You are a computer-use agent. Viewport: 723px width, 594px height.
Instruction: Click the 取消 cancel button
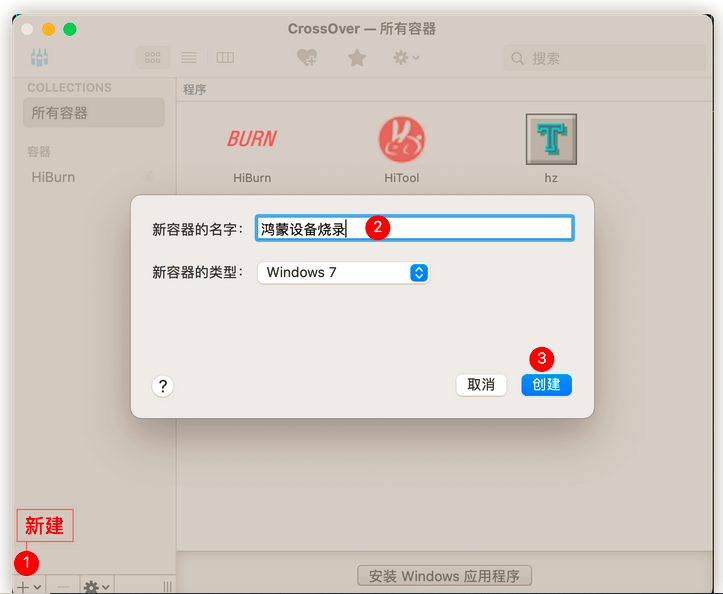[481, 385]
